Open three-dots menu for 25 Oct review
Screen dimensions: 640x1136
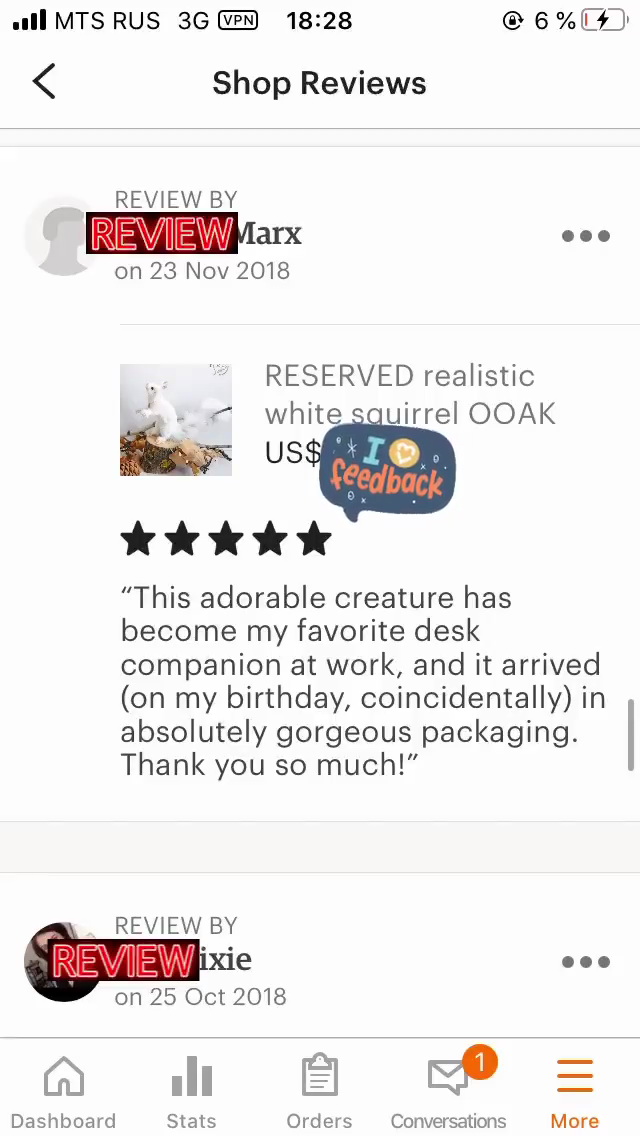click(586, 962)
